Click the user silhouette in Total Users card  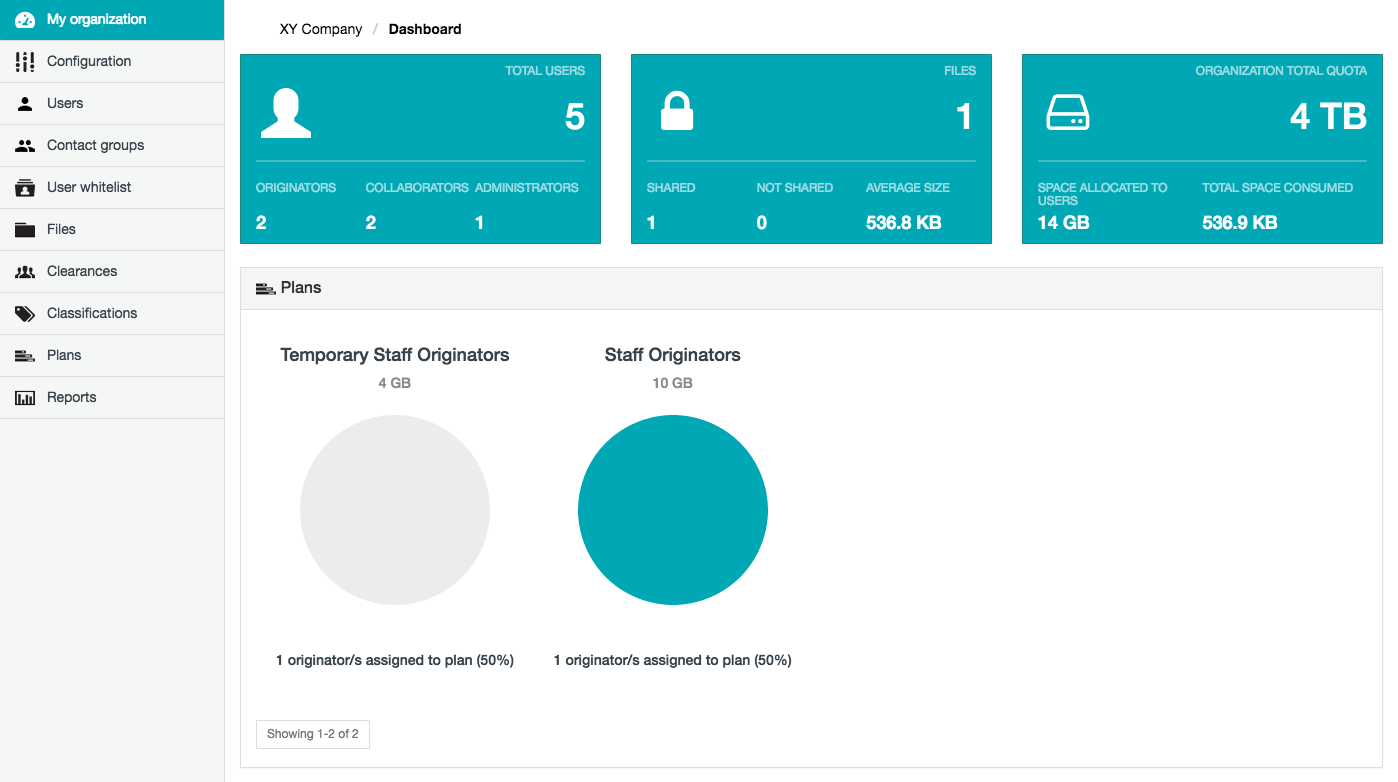click(x=286, y=113)
